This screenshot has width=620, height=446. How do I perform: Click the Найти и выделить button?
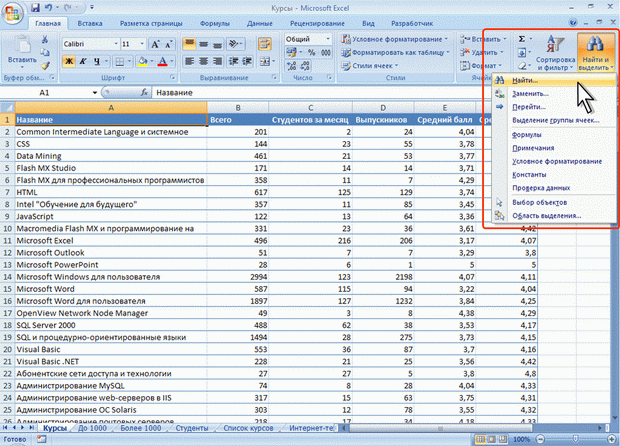pyautogui.click(x=595, y=53)
